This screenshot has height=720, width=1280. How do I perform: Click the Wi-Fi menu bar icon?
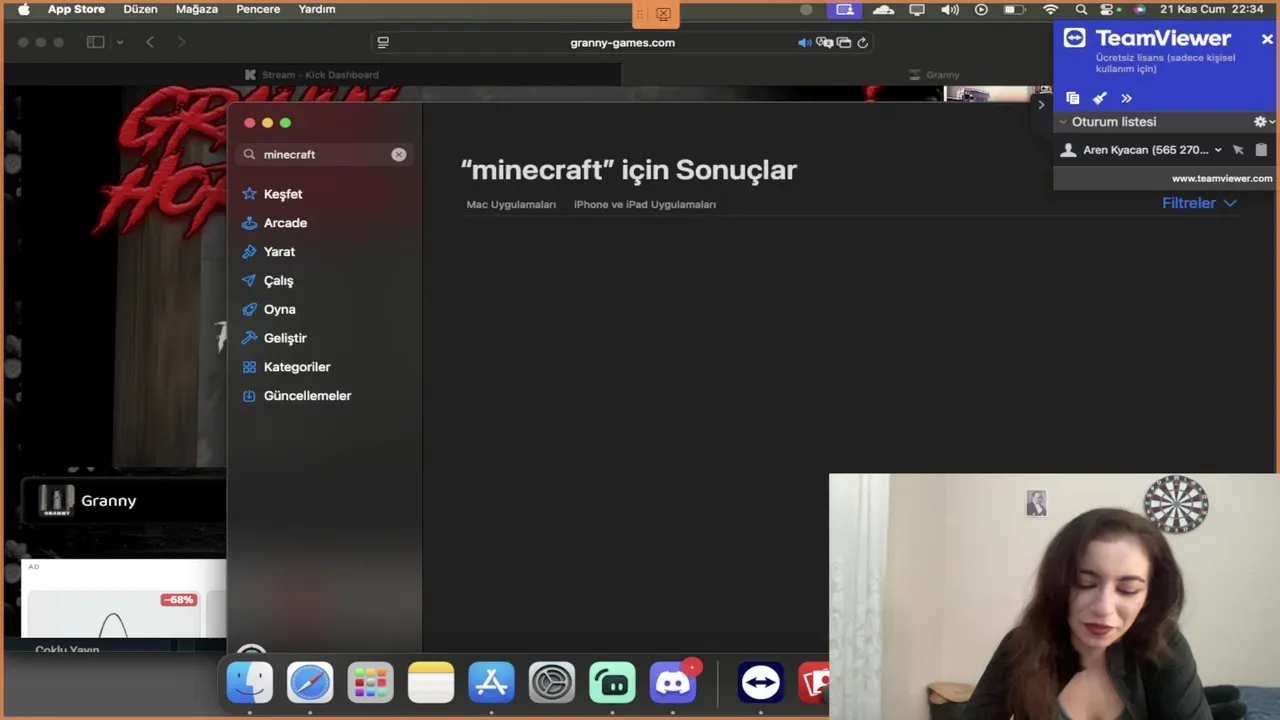click(1050, 9)
